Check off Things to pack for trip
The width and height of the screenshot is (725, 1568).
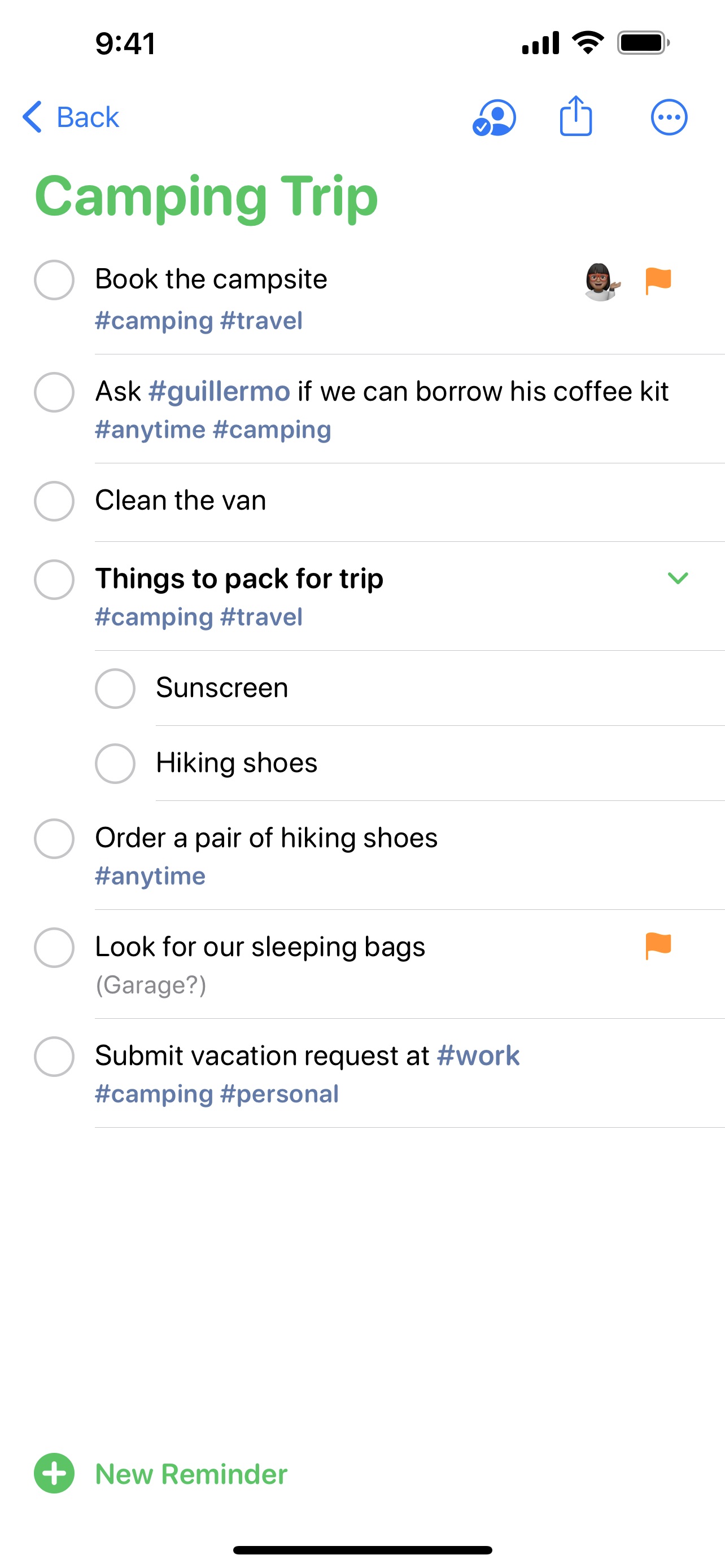point(54,580)
